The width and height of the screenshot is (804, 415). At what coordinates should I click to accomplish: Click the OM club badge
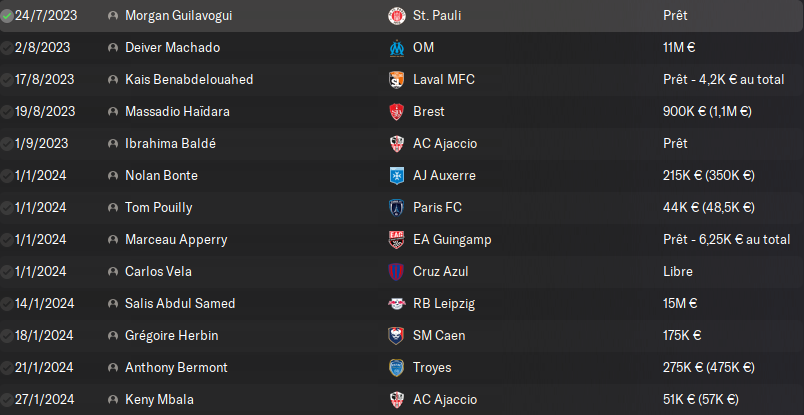click(x=396, y=48)
